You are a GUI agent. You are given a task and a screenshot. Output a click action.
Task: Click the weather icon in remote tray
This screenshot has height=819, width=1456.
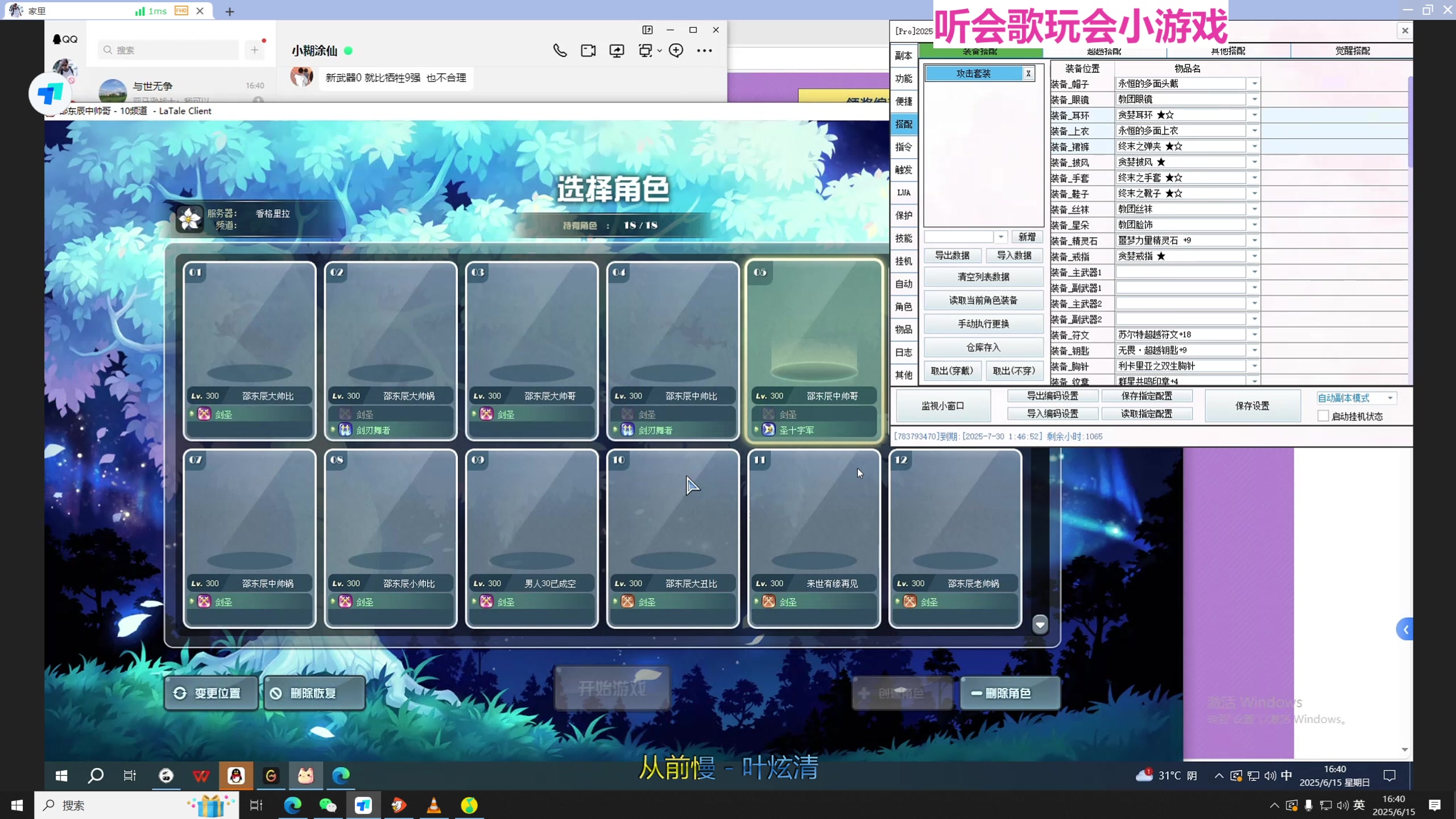(1144, 775)
